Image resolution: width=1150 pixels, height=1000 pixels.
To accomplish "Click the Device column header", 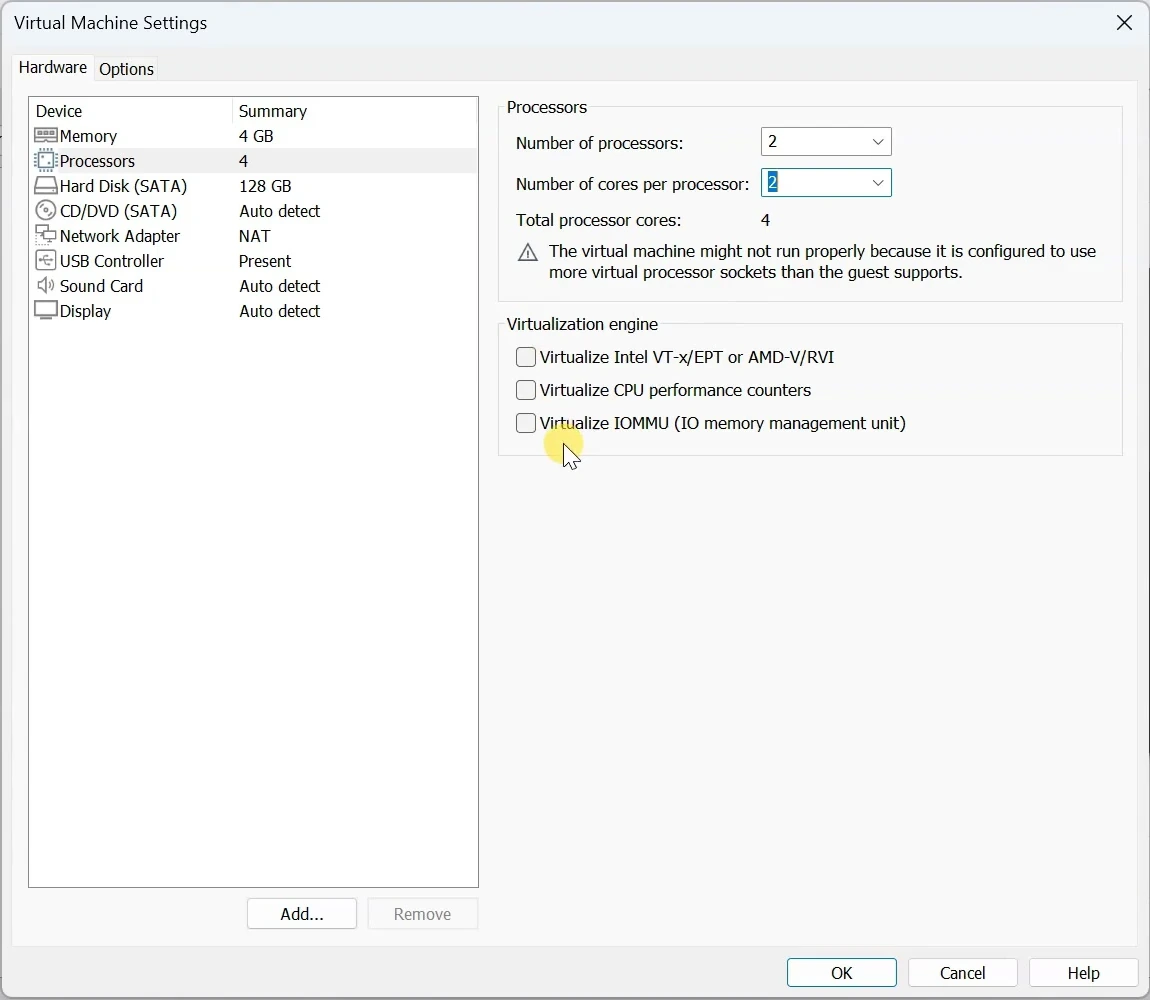I will (x=59, y=111).
